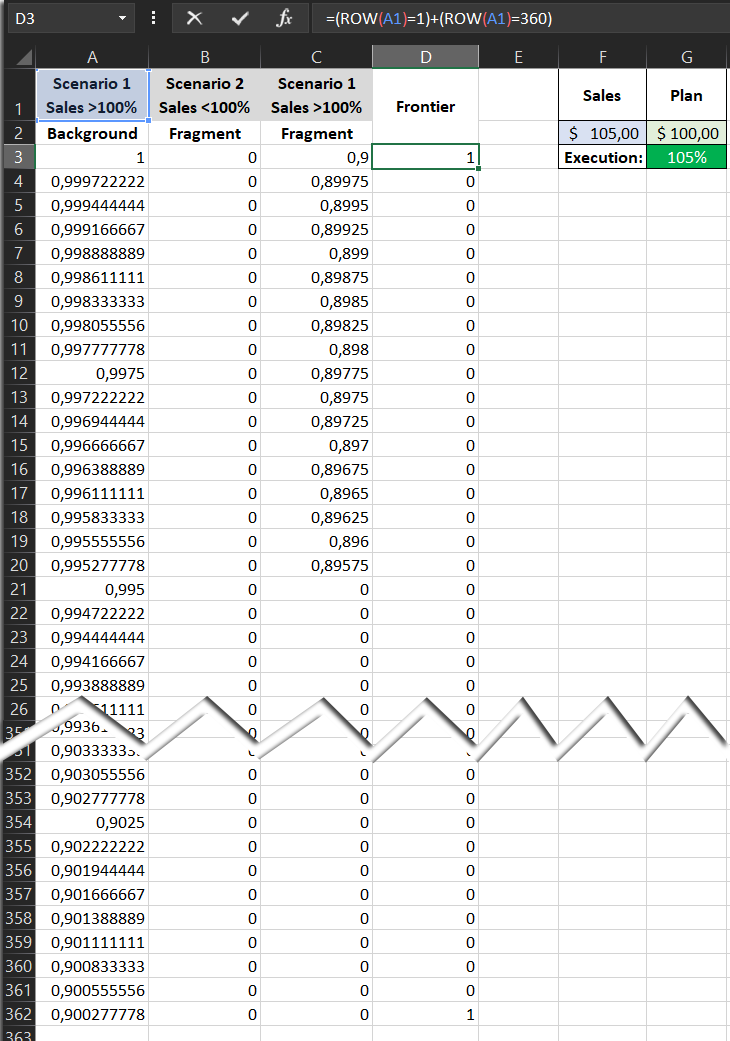This screenshot has height=1041, width=730.
Task: Click the formula bar with the ROW formula
Action: tap(520, 18)
